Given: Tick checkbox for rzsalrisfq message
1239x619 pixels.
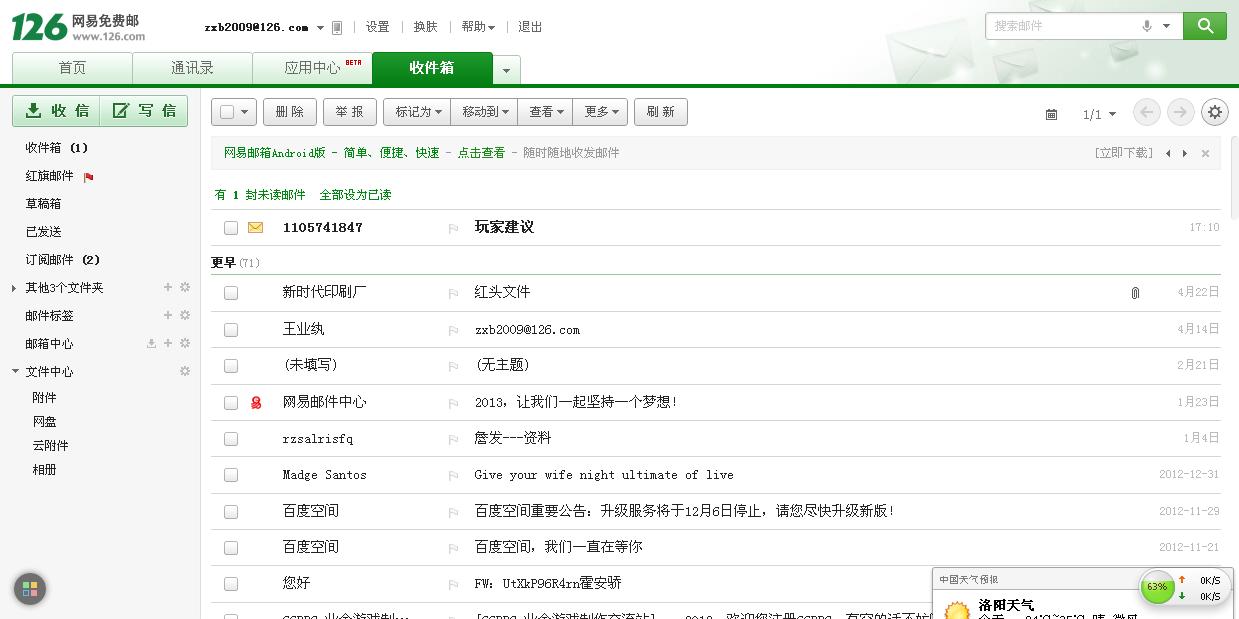Looking at the screenshot, I should (231, 439).
